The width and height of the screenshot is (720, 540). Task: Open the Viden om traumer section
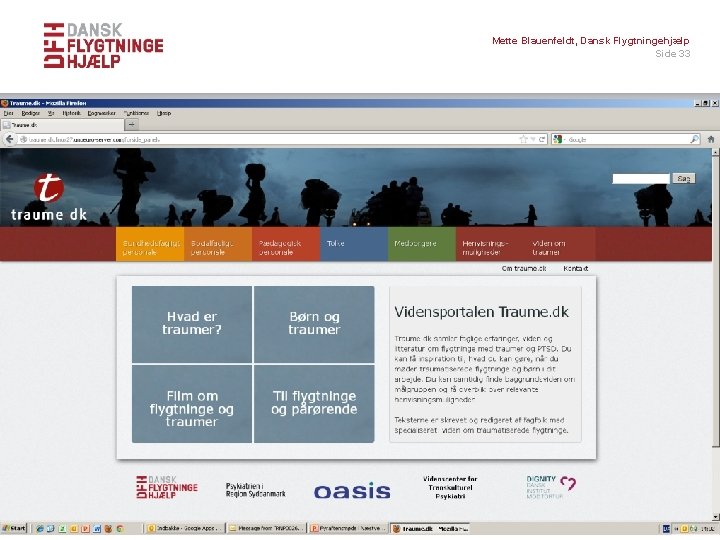coord(560,244)
